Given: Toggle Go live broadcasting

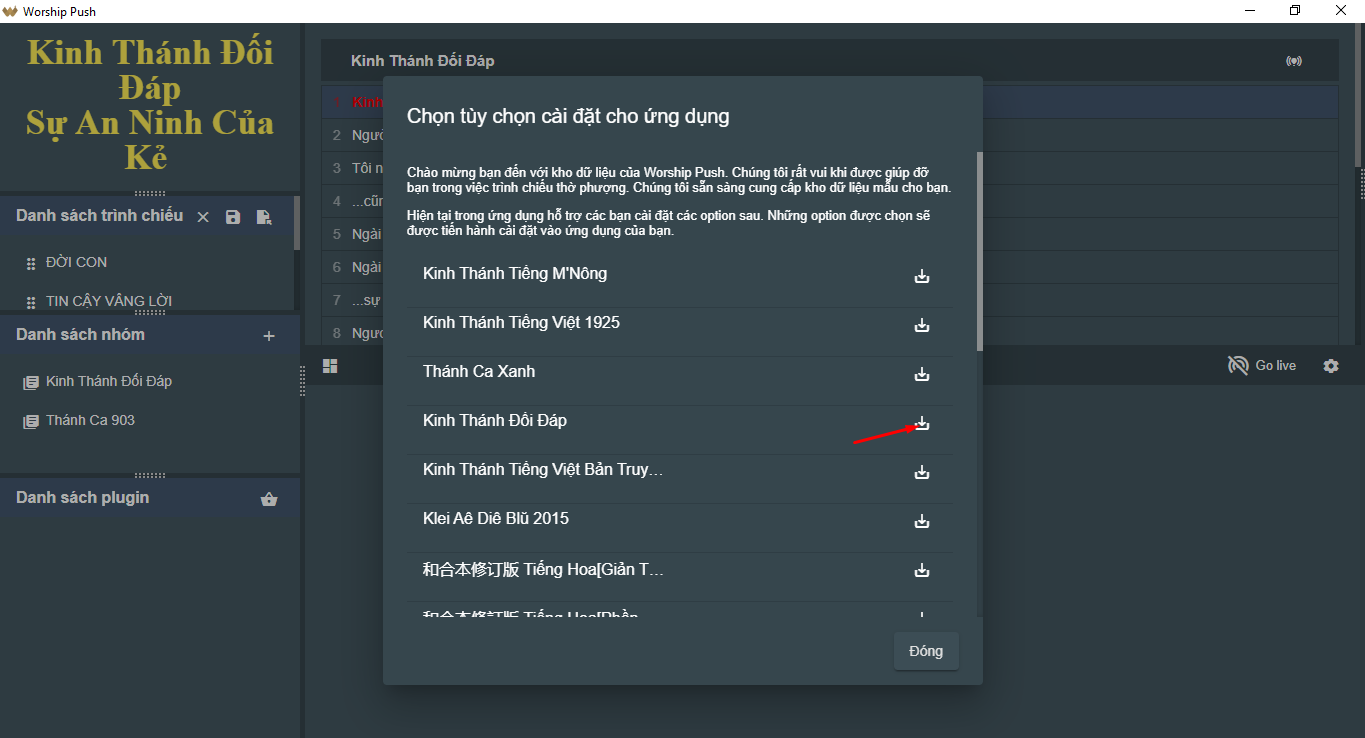Looking at the screenshot, I should pos(1262,366).
